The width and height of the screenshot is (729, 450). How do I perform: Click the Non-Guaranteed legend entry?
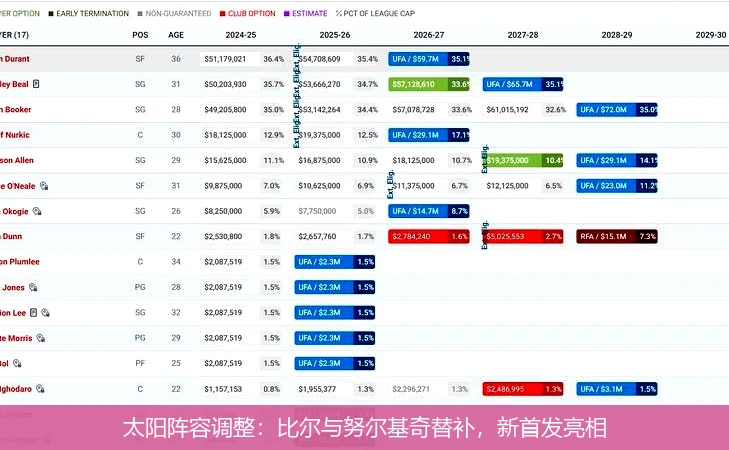(174, 13)
